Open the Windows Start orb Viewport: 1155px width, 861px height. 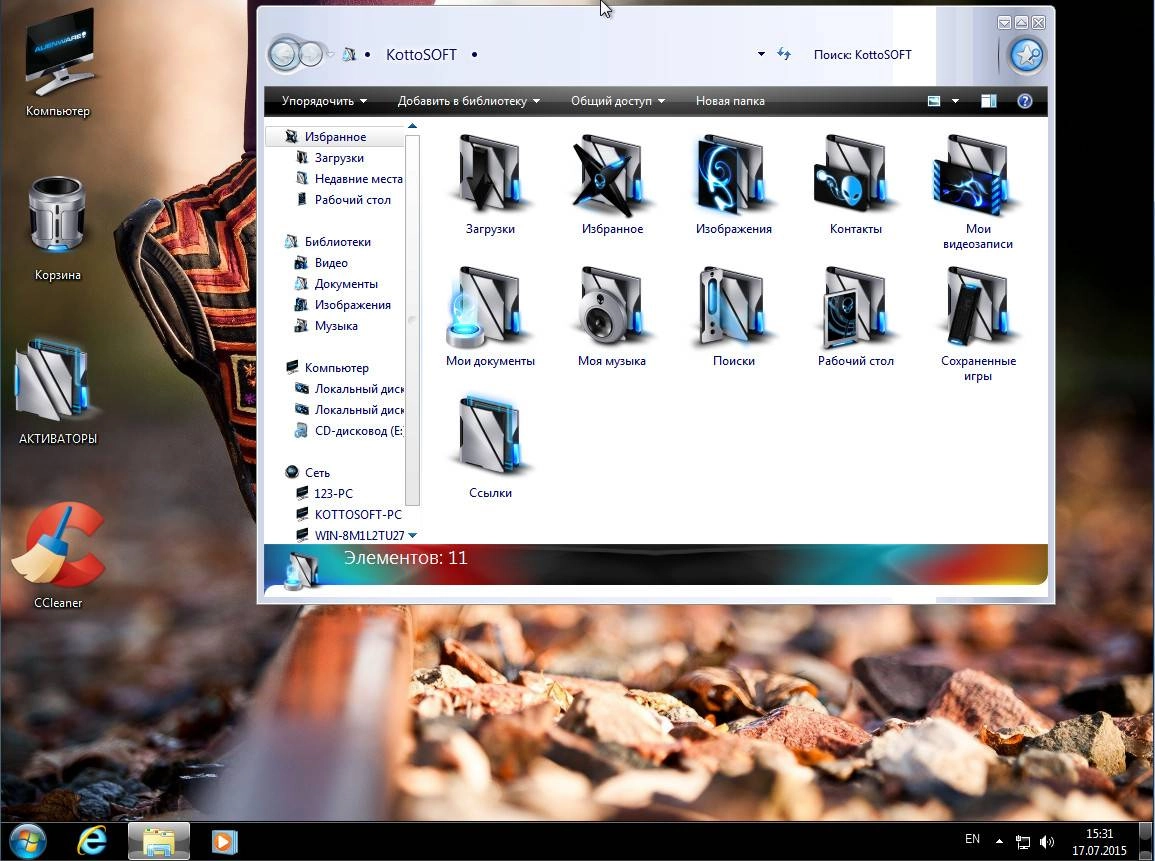pos(27,842)
